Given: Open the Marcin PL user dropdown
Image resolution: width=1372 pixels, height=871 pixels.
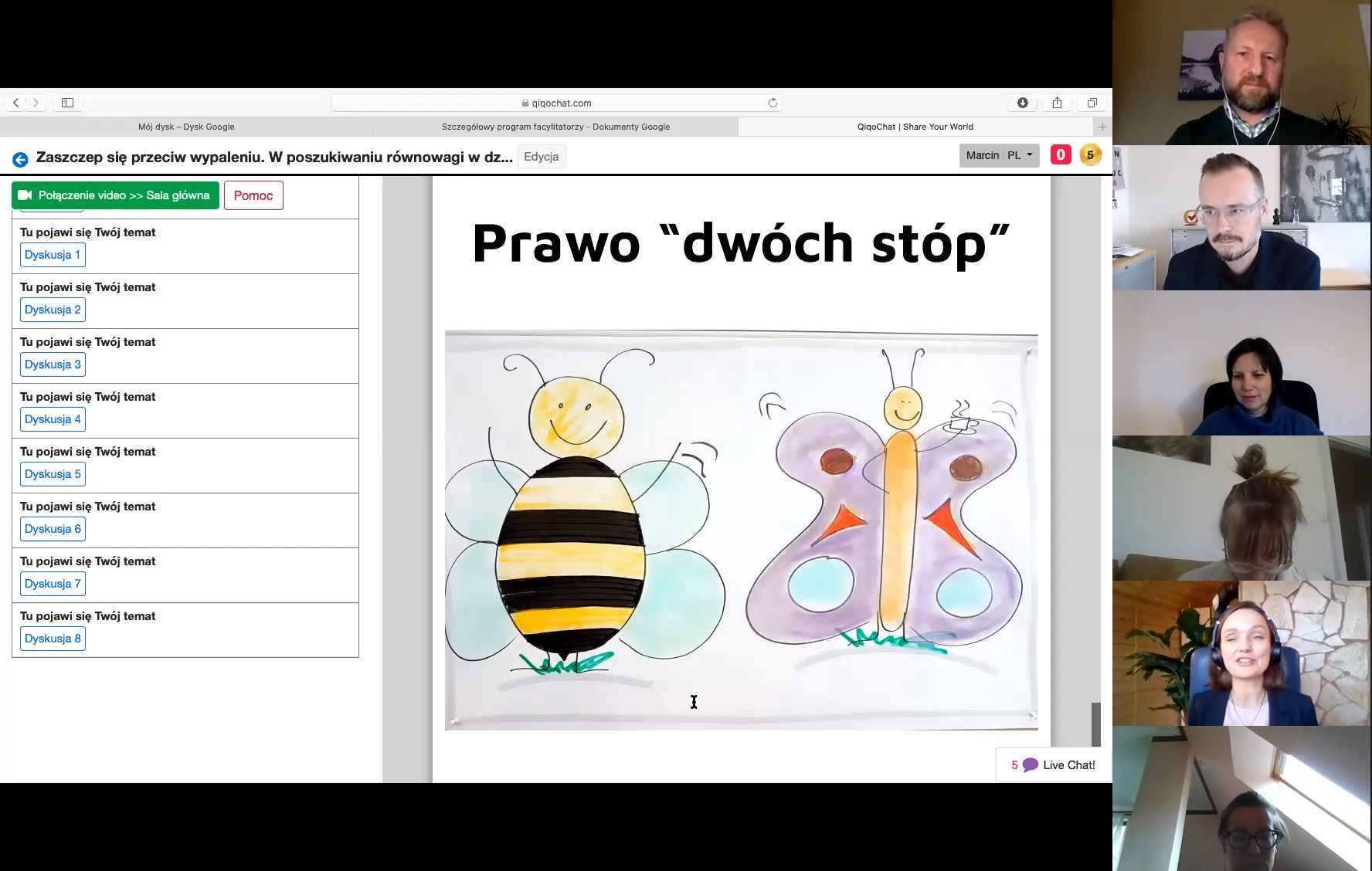Looking at the screenshot, I should (x=1000, y=155).
